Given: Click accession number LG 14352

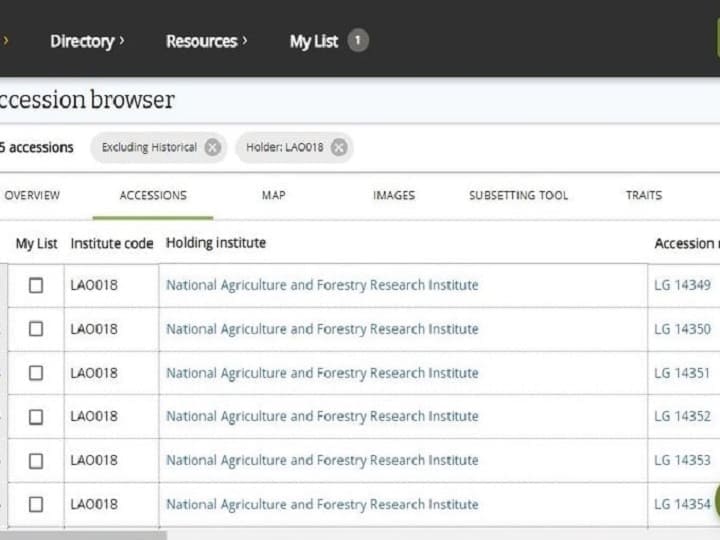Looking at the screenshot, I should tap(682, 417).
